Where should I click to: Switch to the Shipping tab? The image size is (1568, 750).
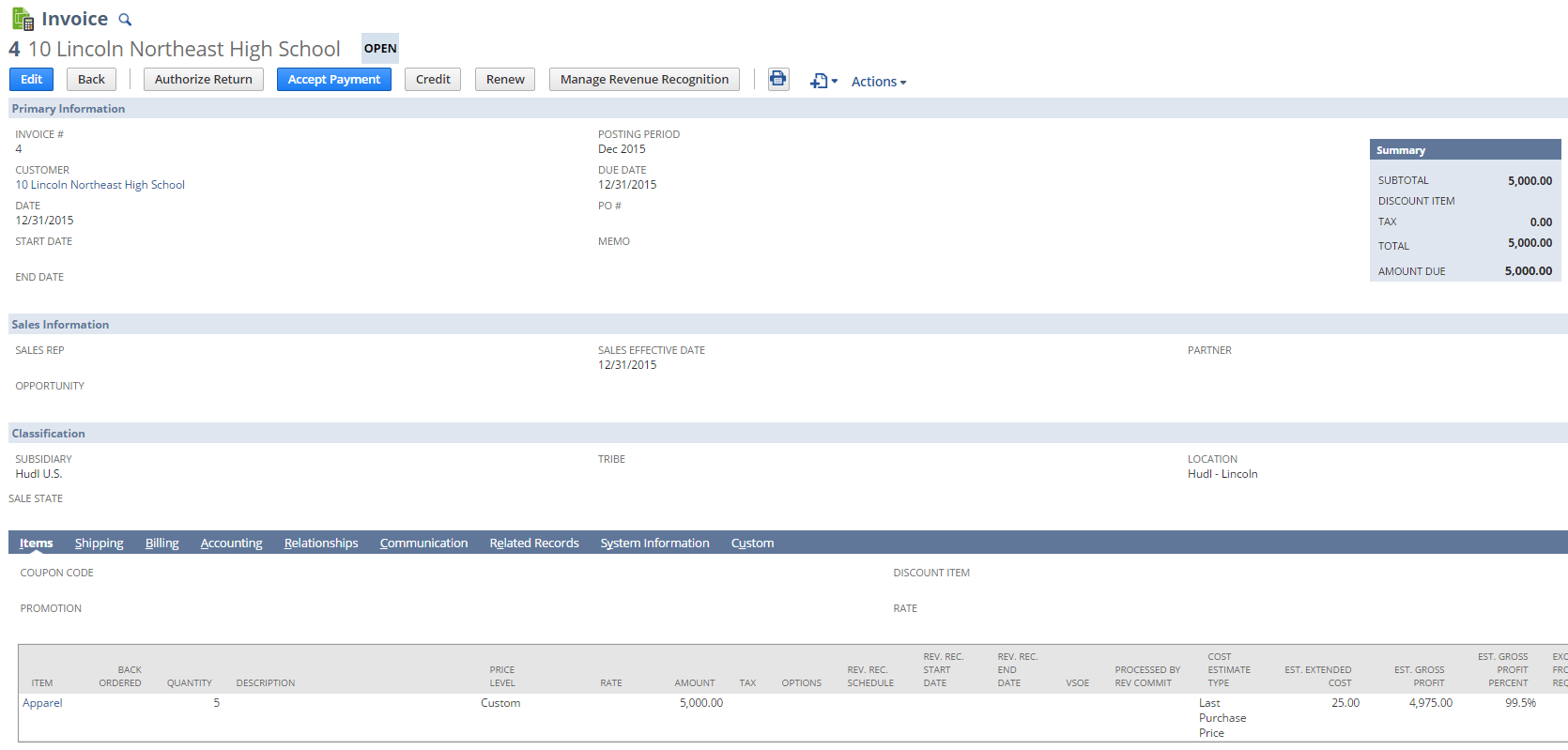pos(100,543)
